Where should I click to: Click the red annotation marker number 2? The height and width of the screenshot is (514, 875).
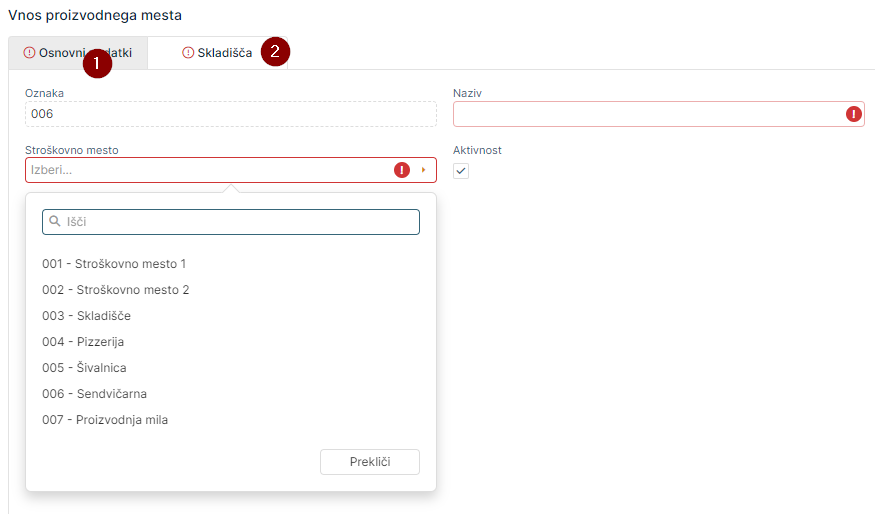pos(275,51)
